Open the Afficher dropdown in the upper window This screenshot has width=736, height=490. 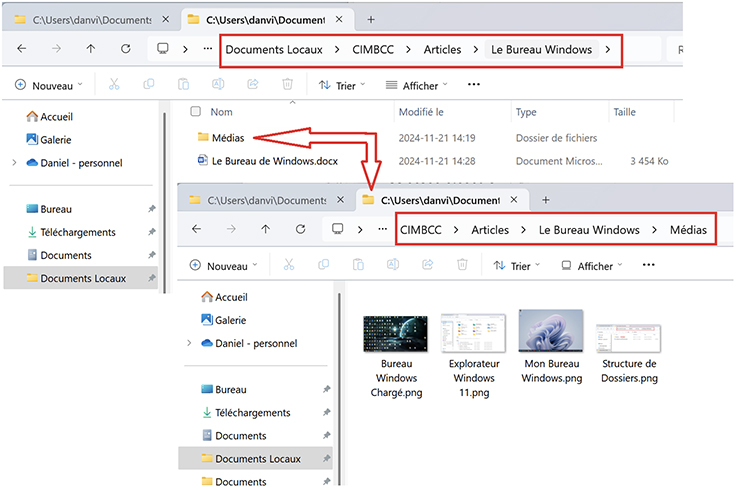click(417, 86)
